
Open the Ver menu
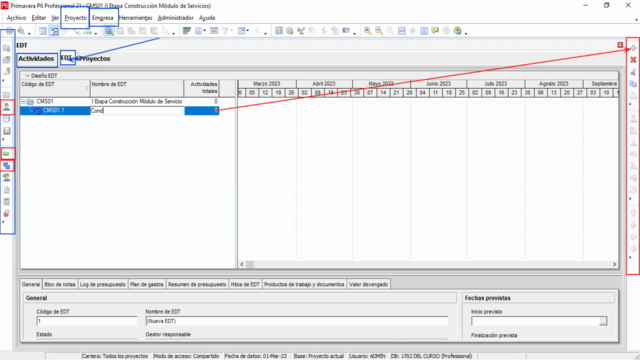click(x=55, y=18)
